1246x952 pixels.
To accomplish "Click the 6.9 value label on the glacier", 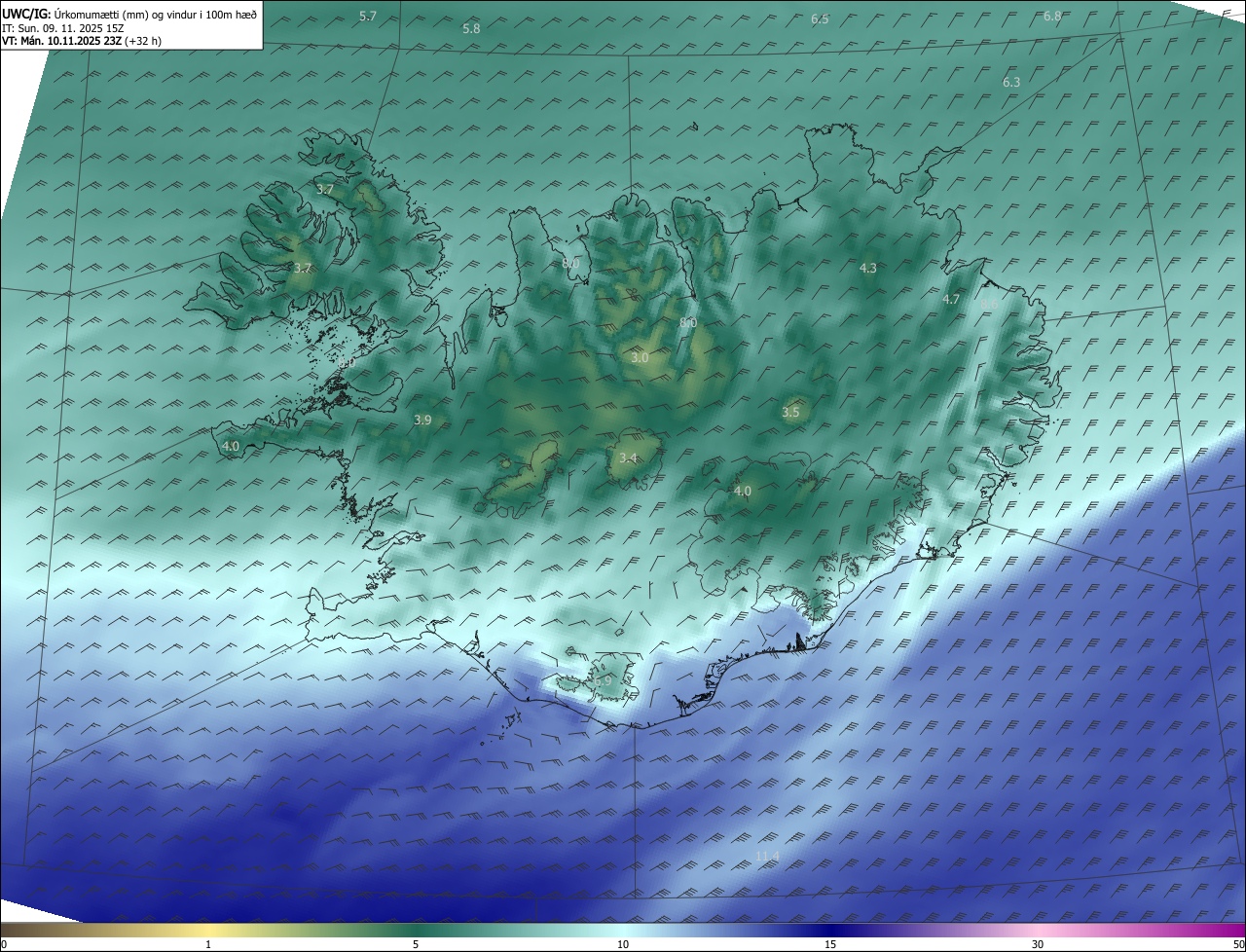I will pyautogui.click(x=604, y=681).
